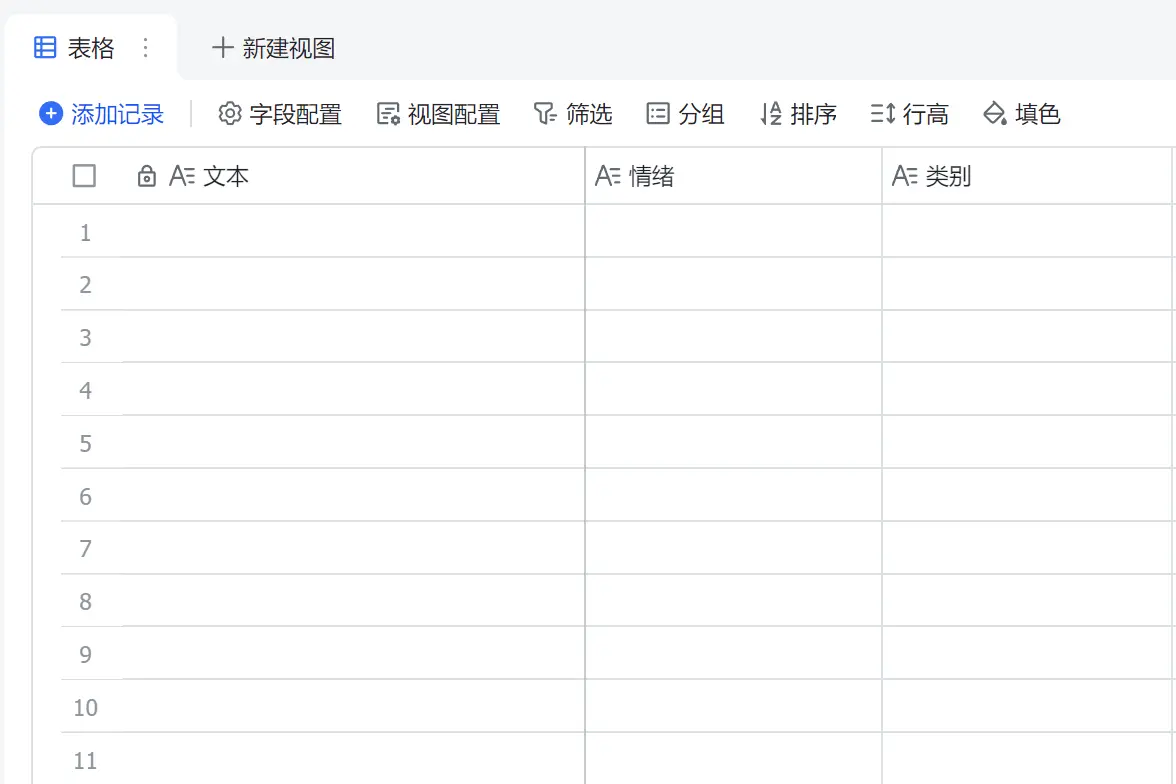
Task: Select the 情绪 column header
Action: pyautogui.click(x=652, y=177)
